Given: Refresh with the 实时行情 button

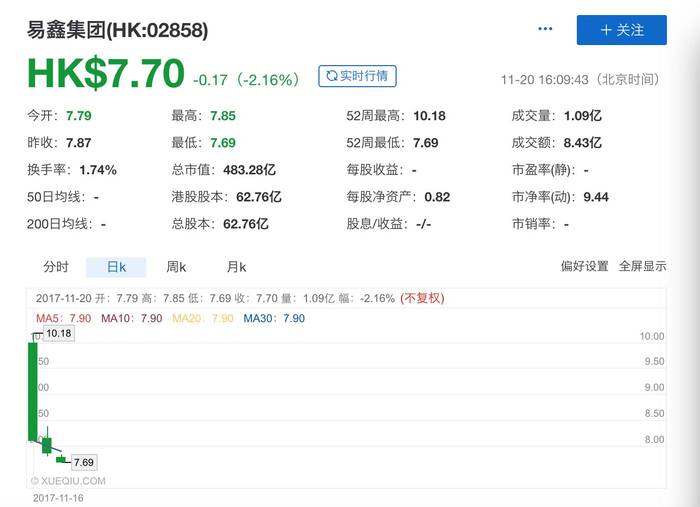Looking at the screenshot, I should (x=357, y=76).
